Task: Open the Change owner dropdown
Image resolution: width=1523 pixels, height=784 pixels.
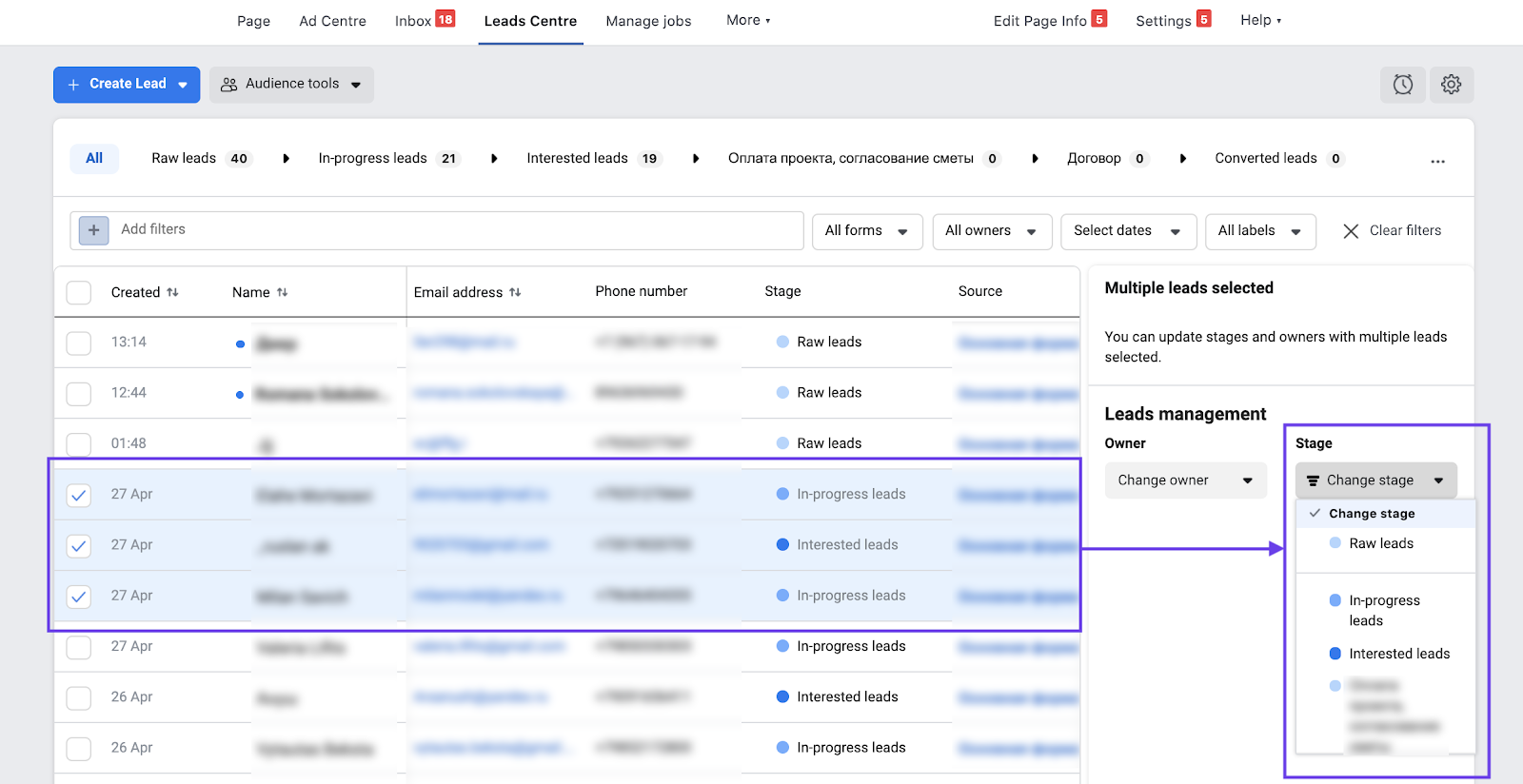Action: pyautogui.click(x=1186, y=480)
